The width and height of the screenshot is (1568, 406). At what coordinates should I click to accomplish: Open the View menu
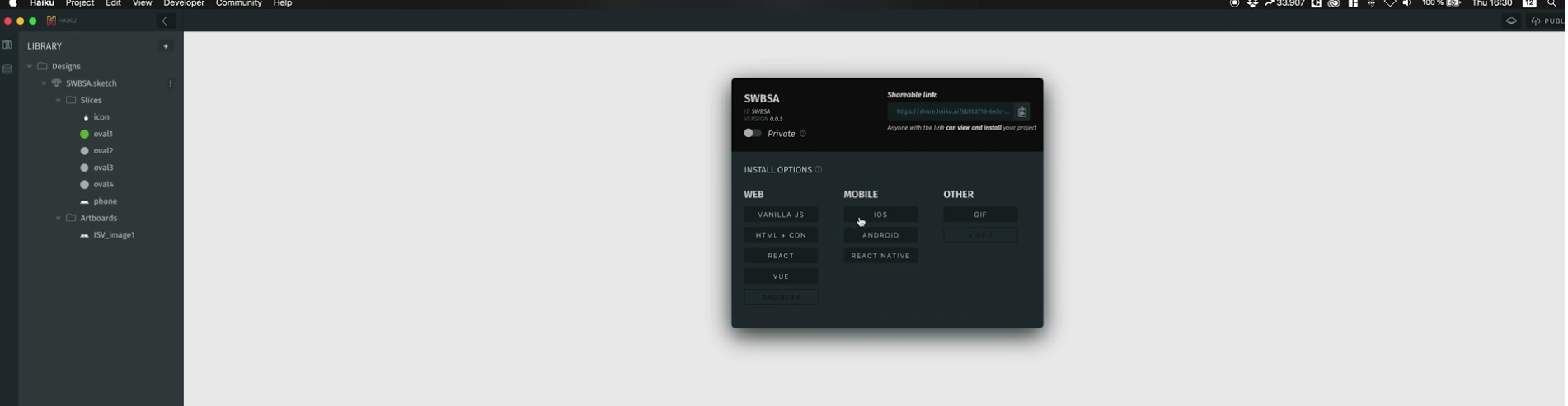click(x=143, y=4)
